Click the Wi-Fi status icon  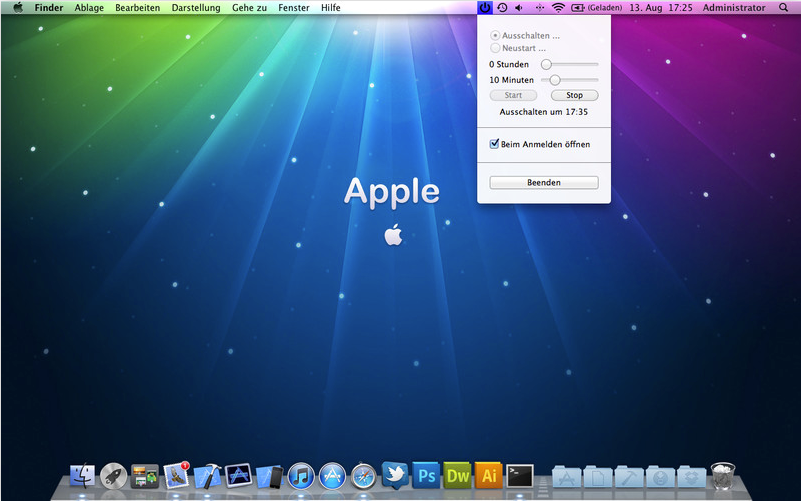click(x=558, y=8)
